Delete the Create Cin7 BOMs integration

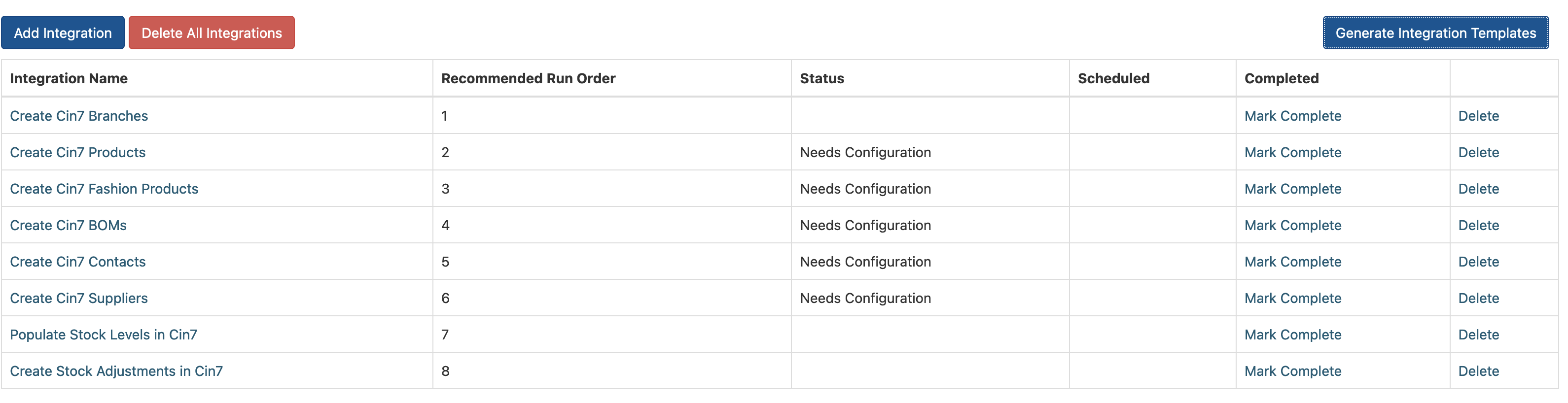tap(1479, 225)
